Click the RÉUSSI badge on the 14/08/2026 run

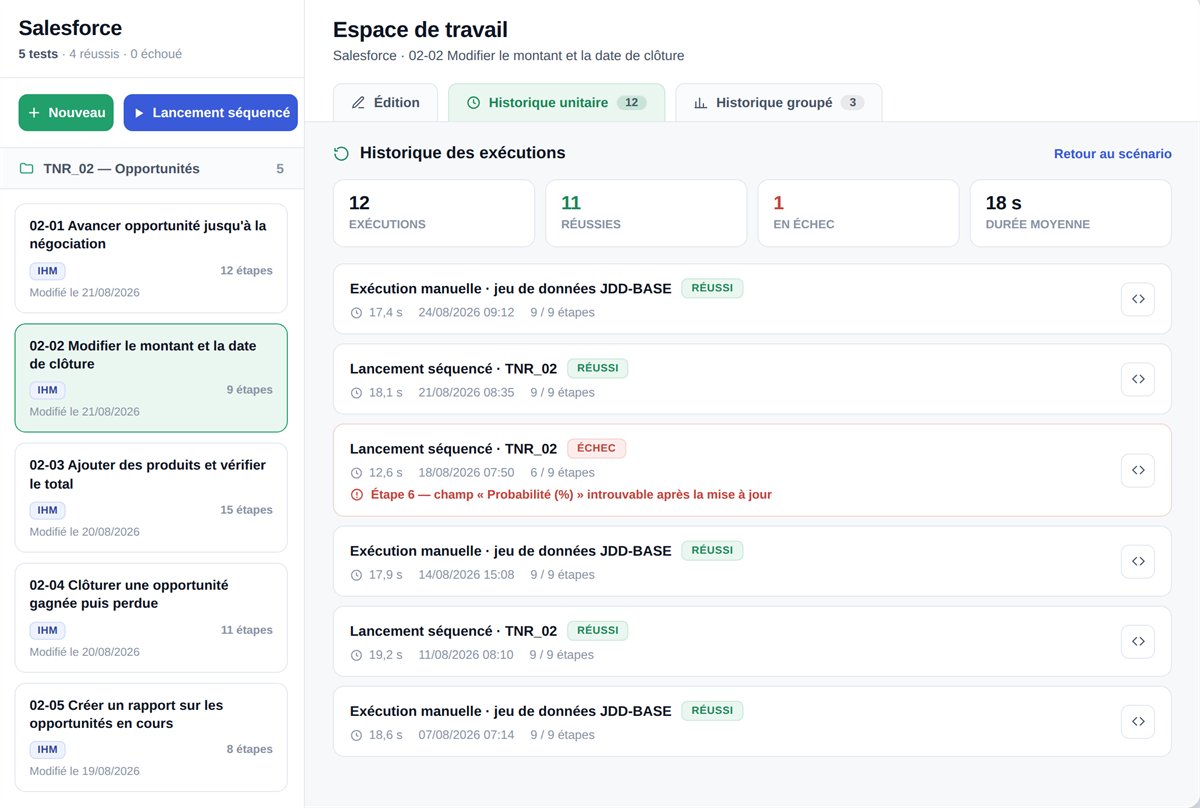point(712,550)
